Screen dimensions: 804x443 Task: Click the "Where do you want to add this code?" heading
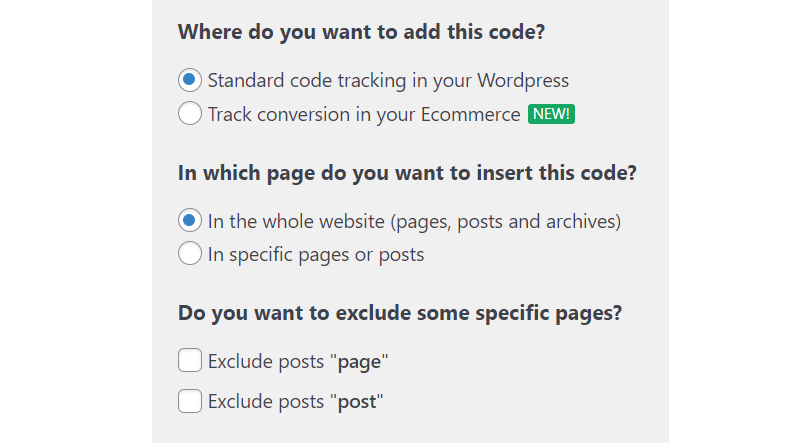[361, 31]
